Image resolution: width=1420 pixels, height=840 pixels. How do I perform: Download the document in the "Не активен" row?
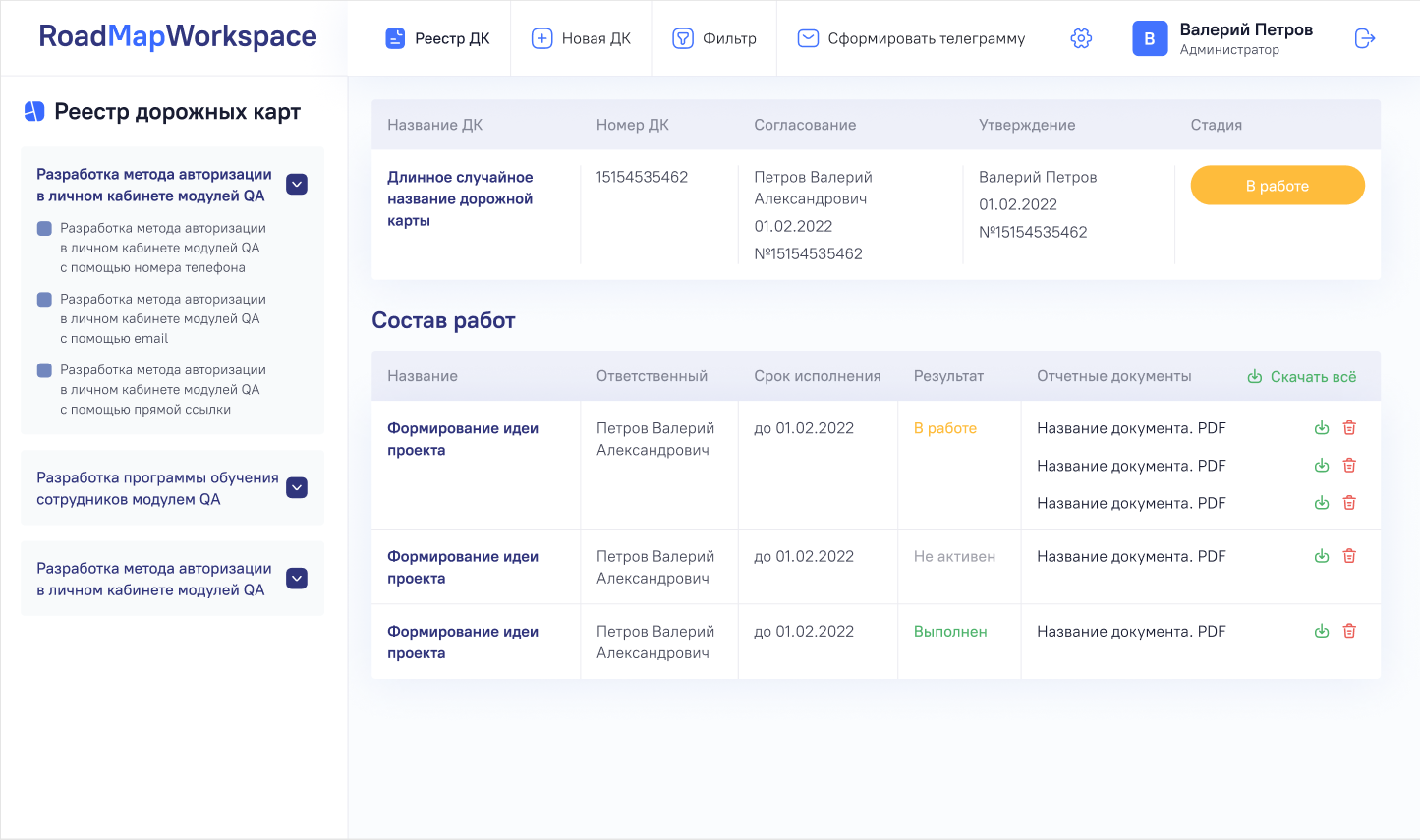(1322, 556)
